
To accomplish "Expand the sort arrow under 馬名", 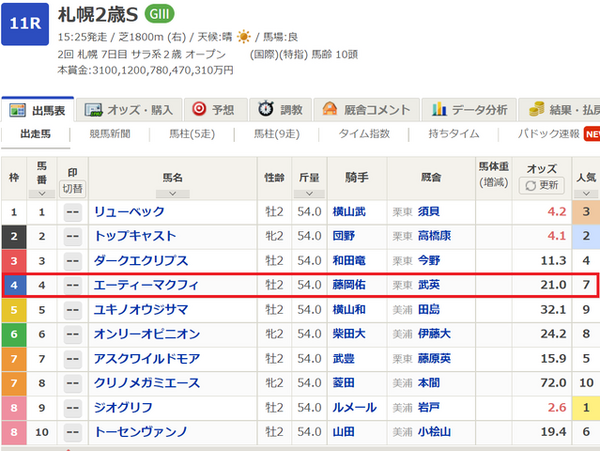I will (x=172, y=193).
